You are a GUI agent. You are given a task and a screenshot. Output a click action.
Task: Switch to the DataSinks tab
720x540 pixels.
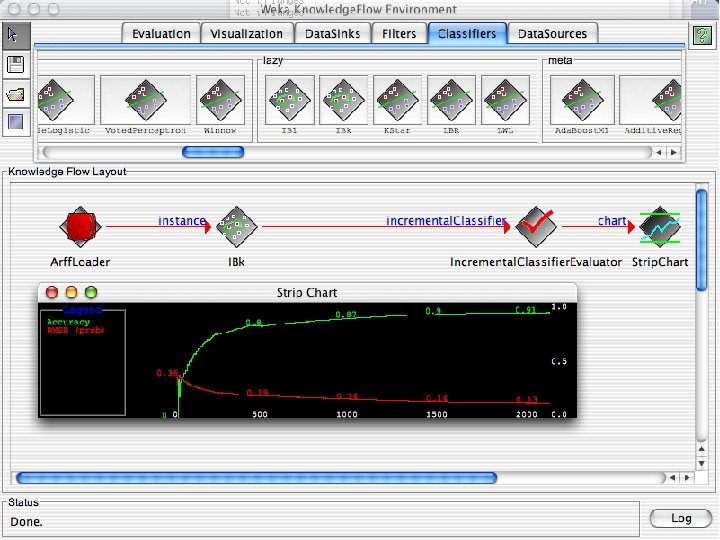click(x=332, y=34)
